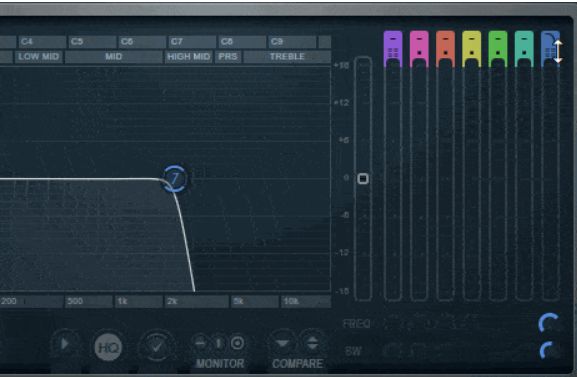Click the C7 note marker
Screen dimensions: 577x377
tap(192, 42)
